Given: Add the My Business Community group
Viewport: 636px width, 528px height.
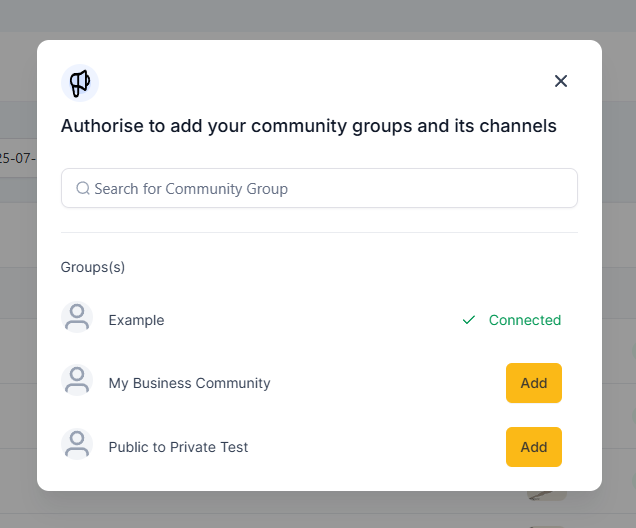Looking at the screenshot, I should tap(534, 383).
